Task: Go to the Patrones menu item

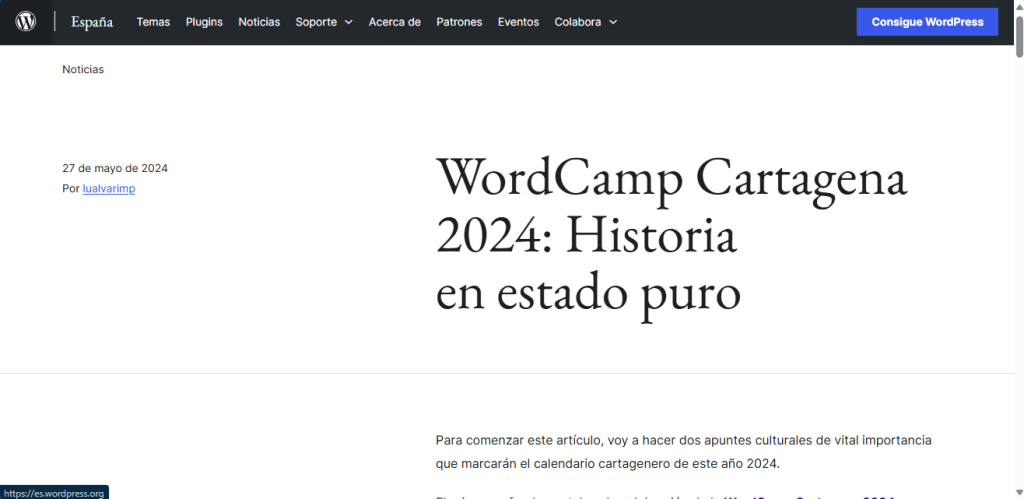Action: [459, 22]
